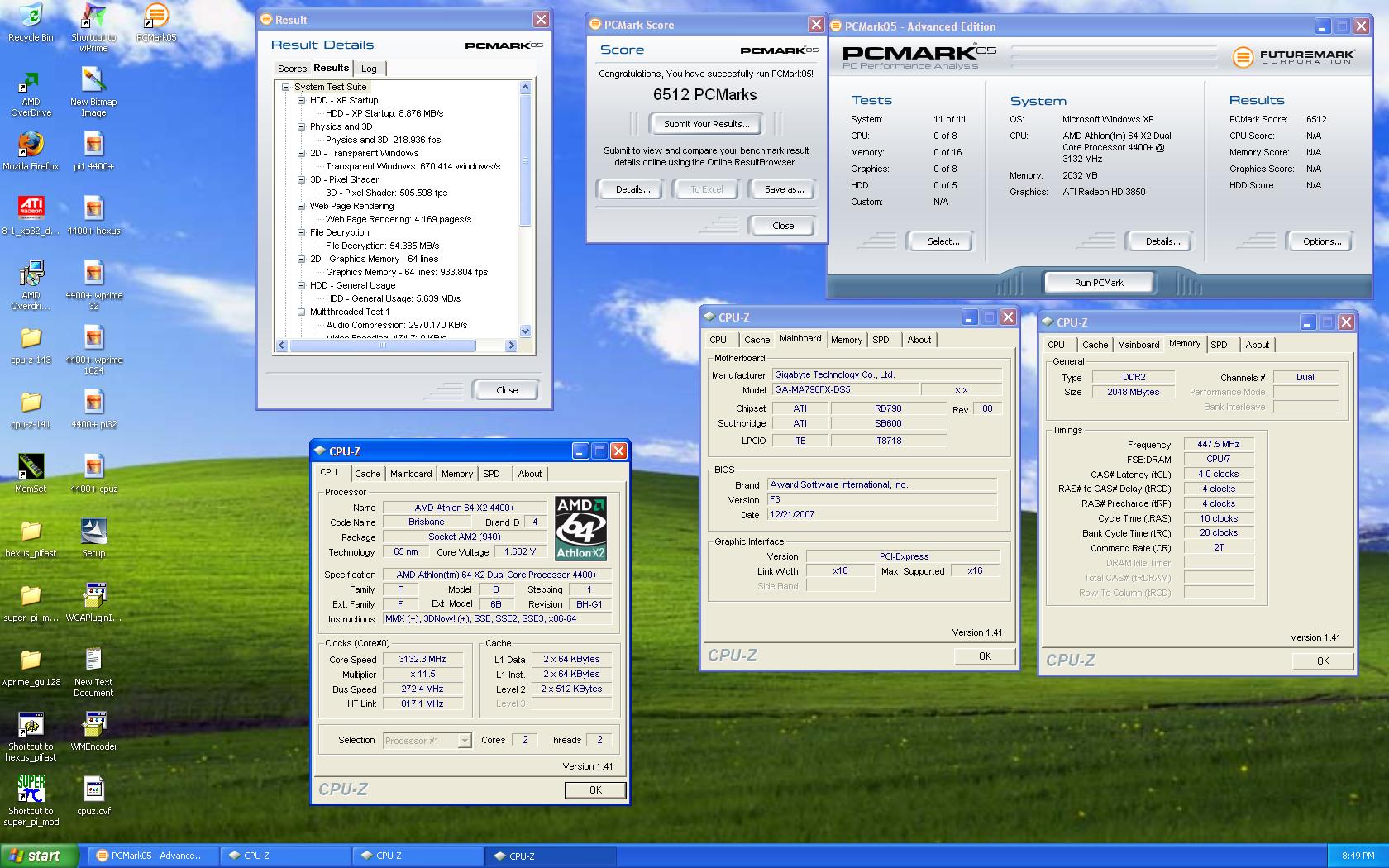Open the 4400+ hexus file
The width and height of the screenshot is (1389, 868).
pyautogui.click(x=93, y=216)
